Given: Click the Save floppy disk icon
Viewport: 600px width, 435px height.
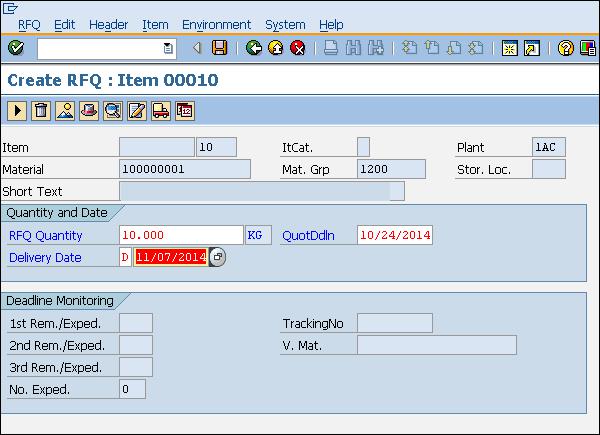Looking at the screenshot, I should click(220, 48).
